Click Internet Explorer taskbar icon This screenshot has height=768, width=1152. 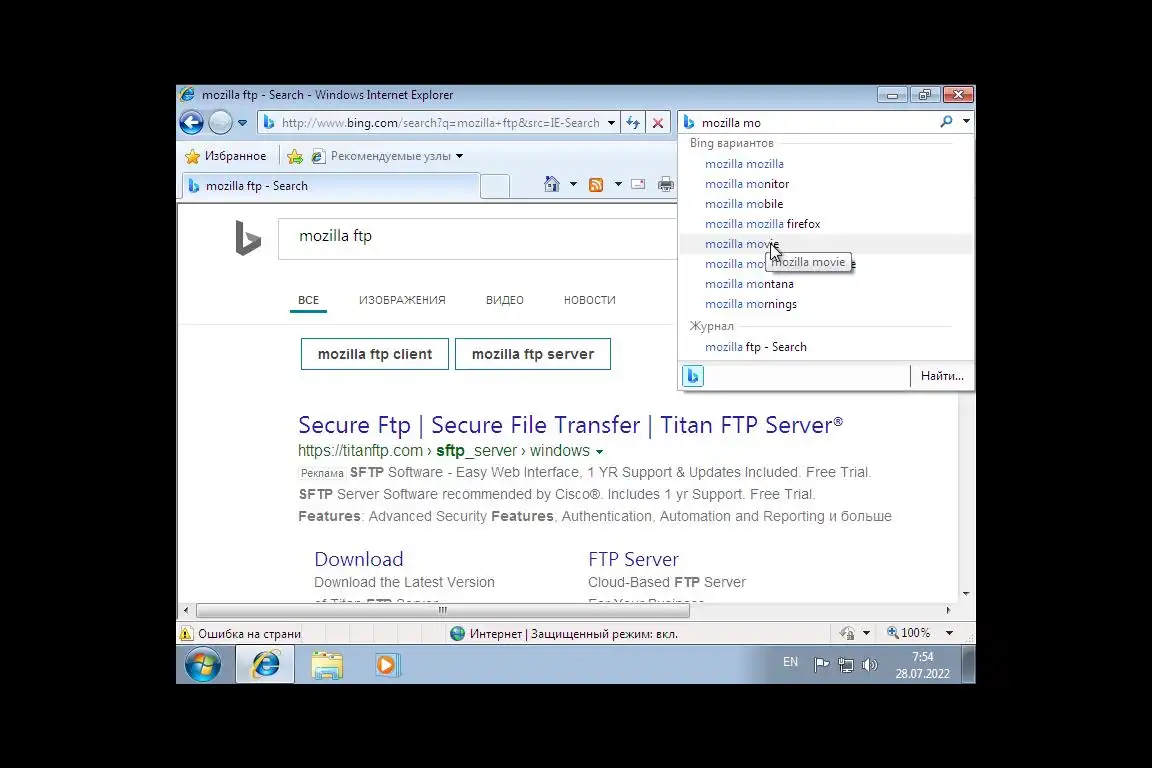click(x=265, y=665)
